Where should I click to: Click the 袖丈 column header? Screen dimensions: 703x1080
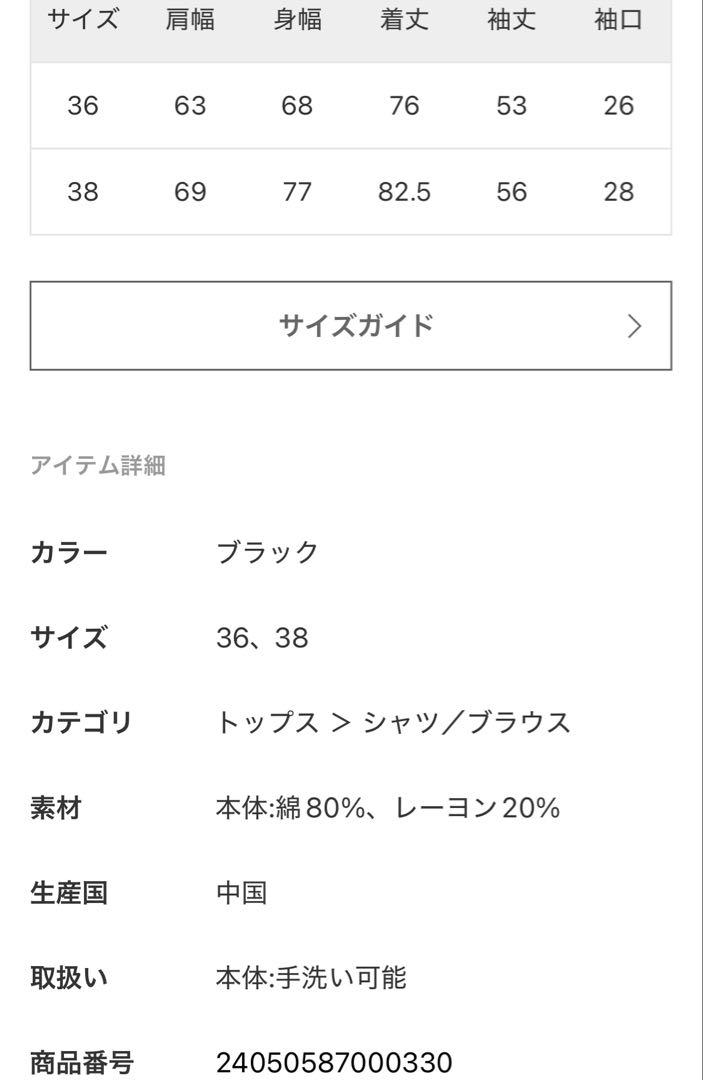(512, 19)
